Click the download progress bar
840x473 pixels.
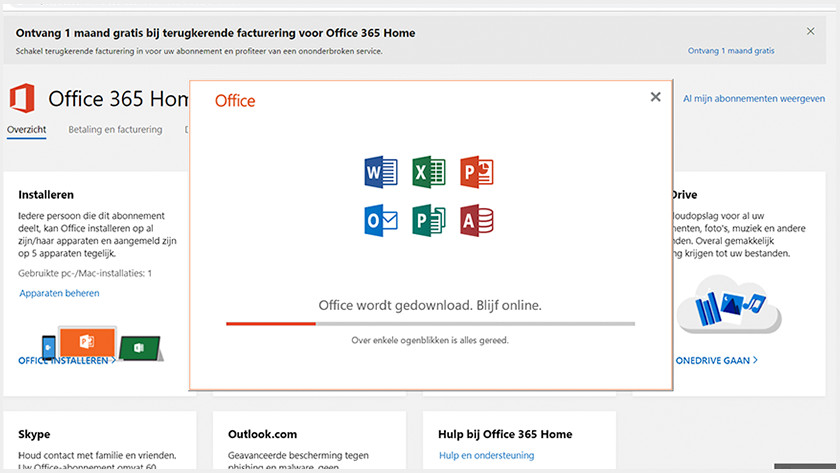click(x=430, y=324)
